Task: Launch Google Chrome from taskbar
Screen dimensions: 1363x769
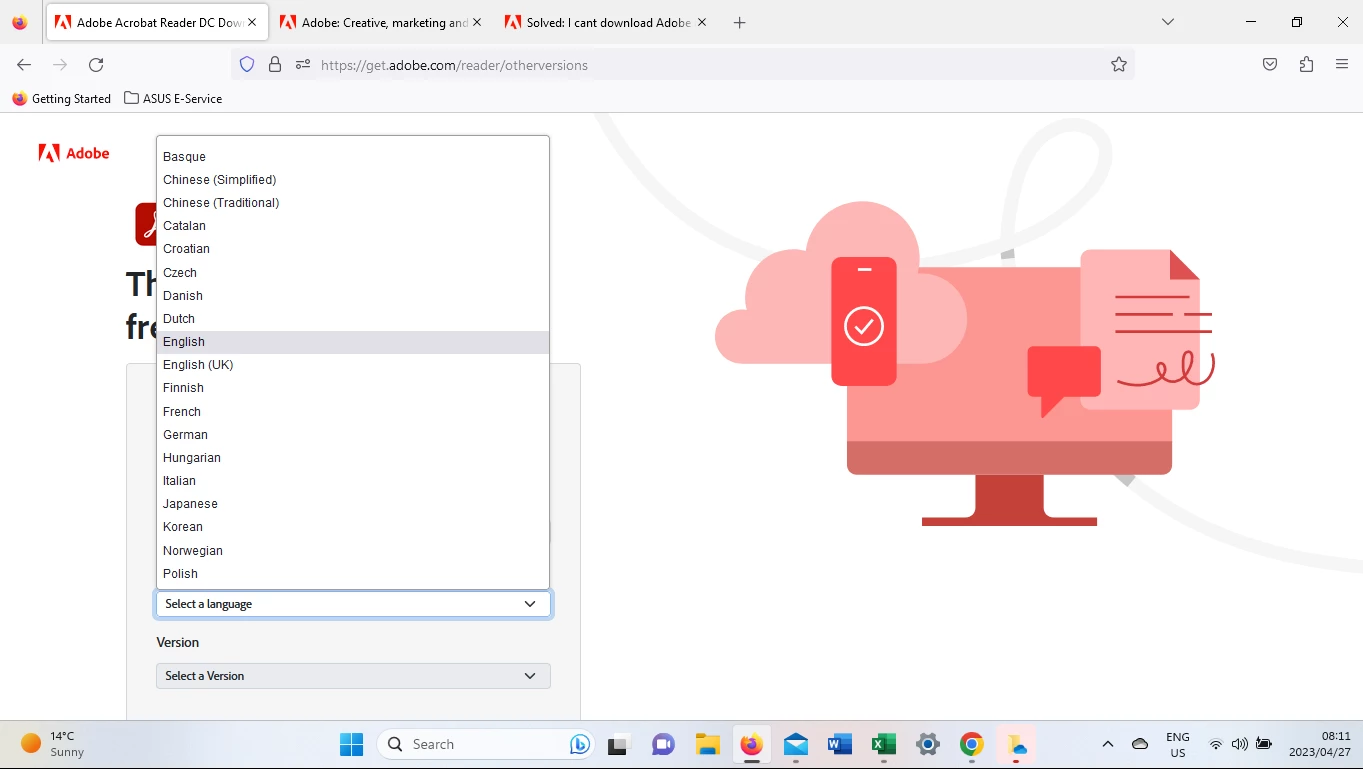Action: (972, 744)
